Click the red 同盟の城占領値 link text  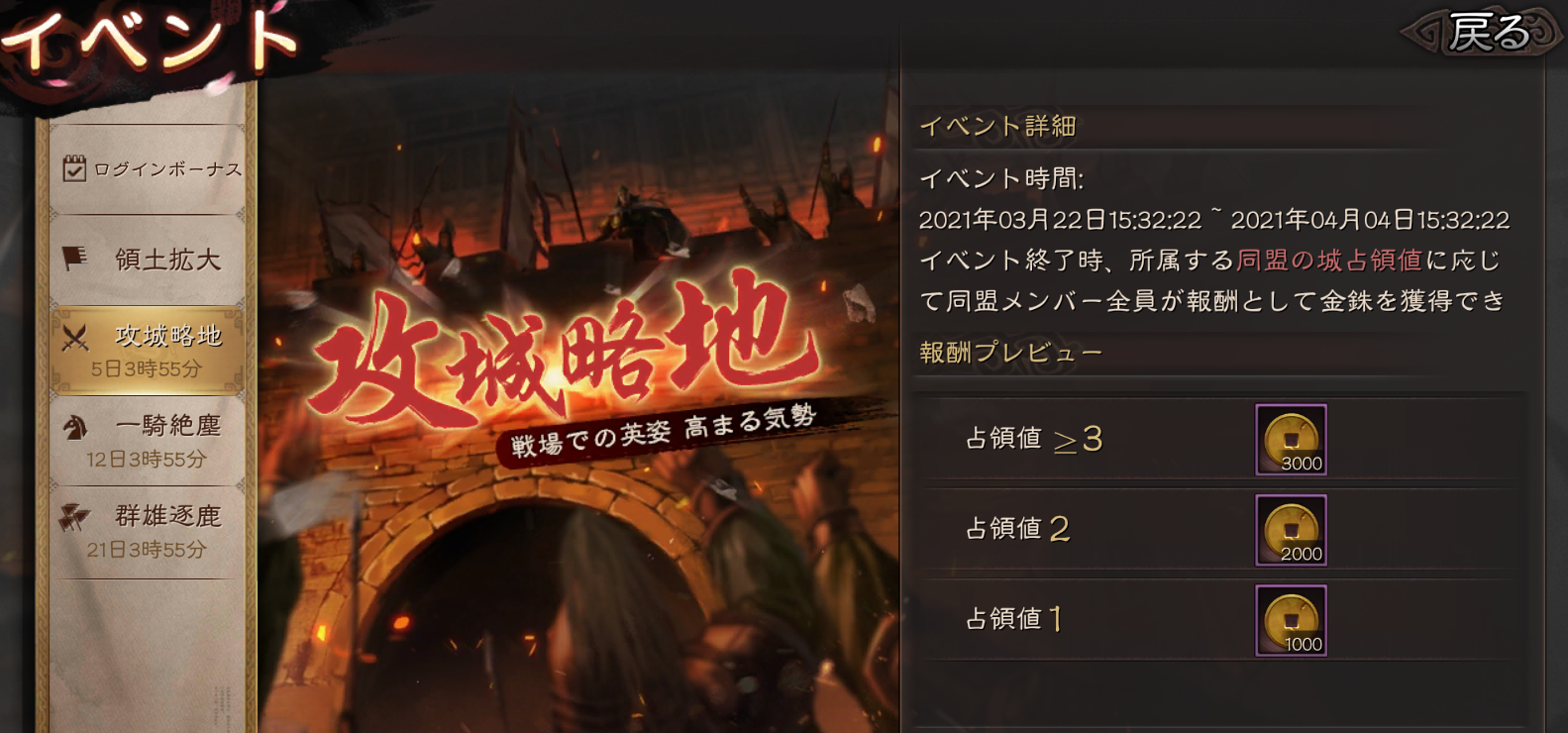tap(1329, 261)
